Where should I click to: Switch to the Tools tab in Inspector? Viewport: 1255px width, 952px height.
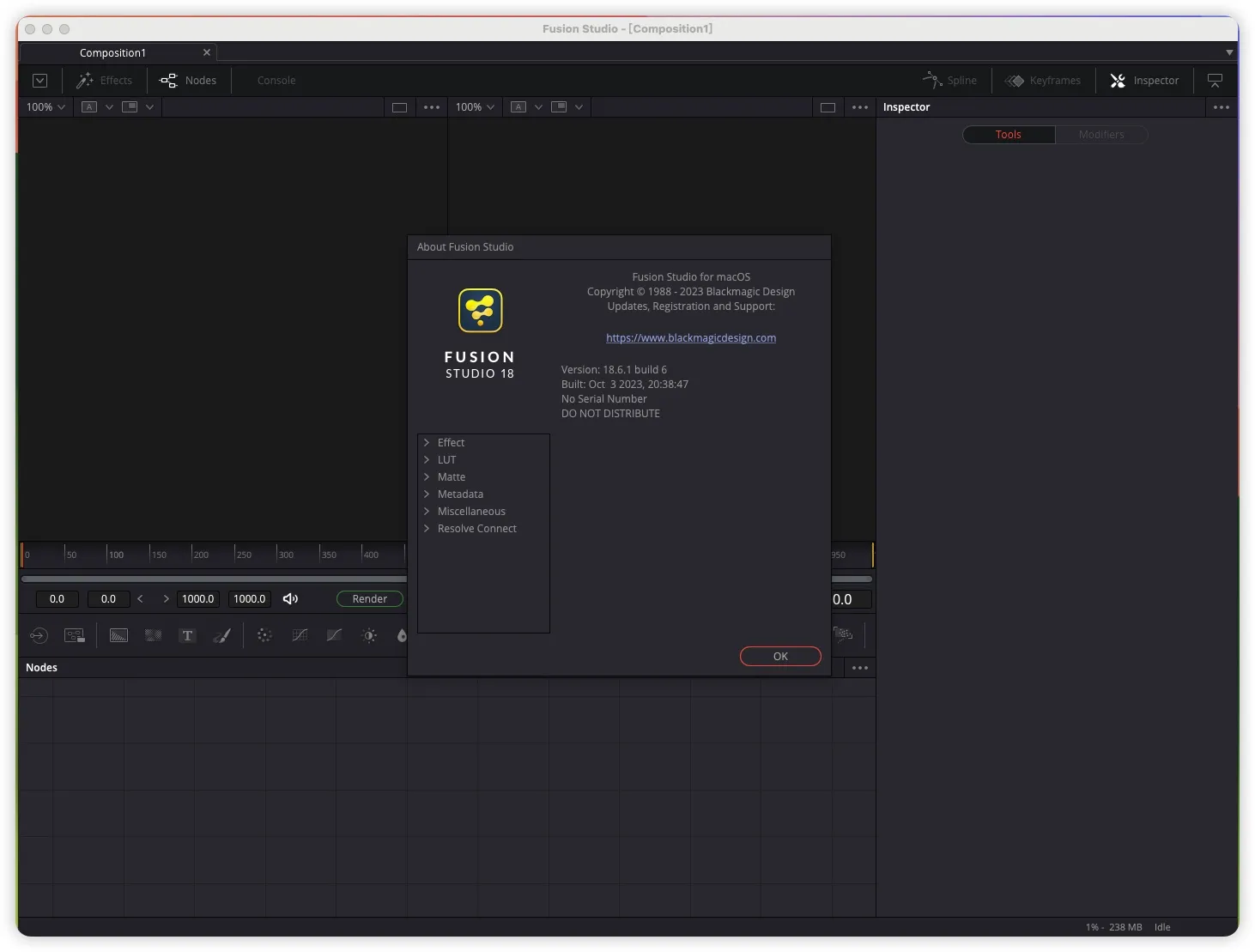pyautogui.click(x=1009, y=135)
